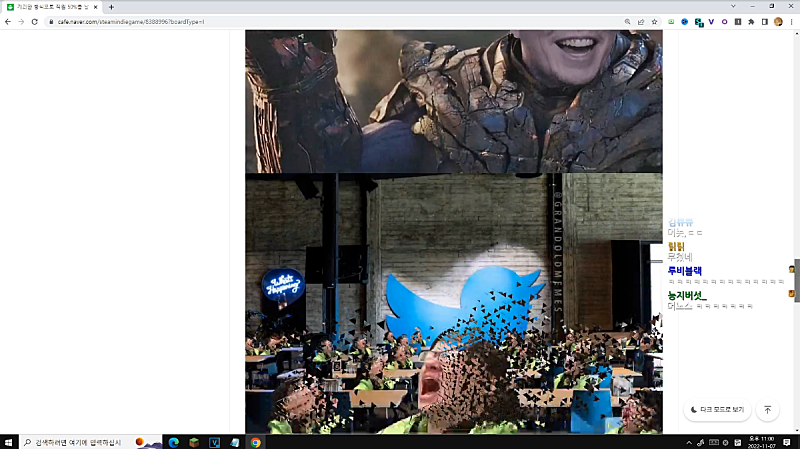This screenshot has width=800, height=449.
Task: Click the page's vertical scrollbar thumb
Action: point(796,281)
